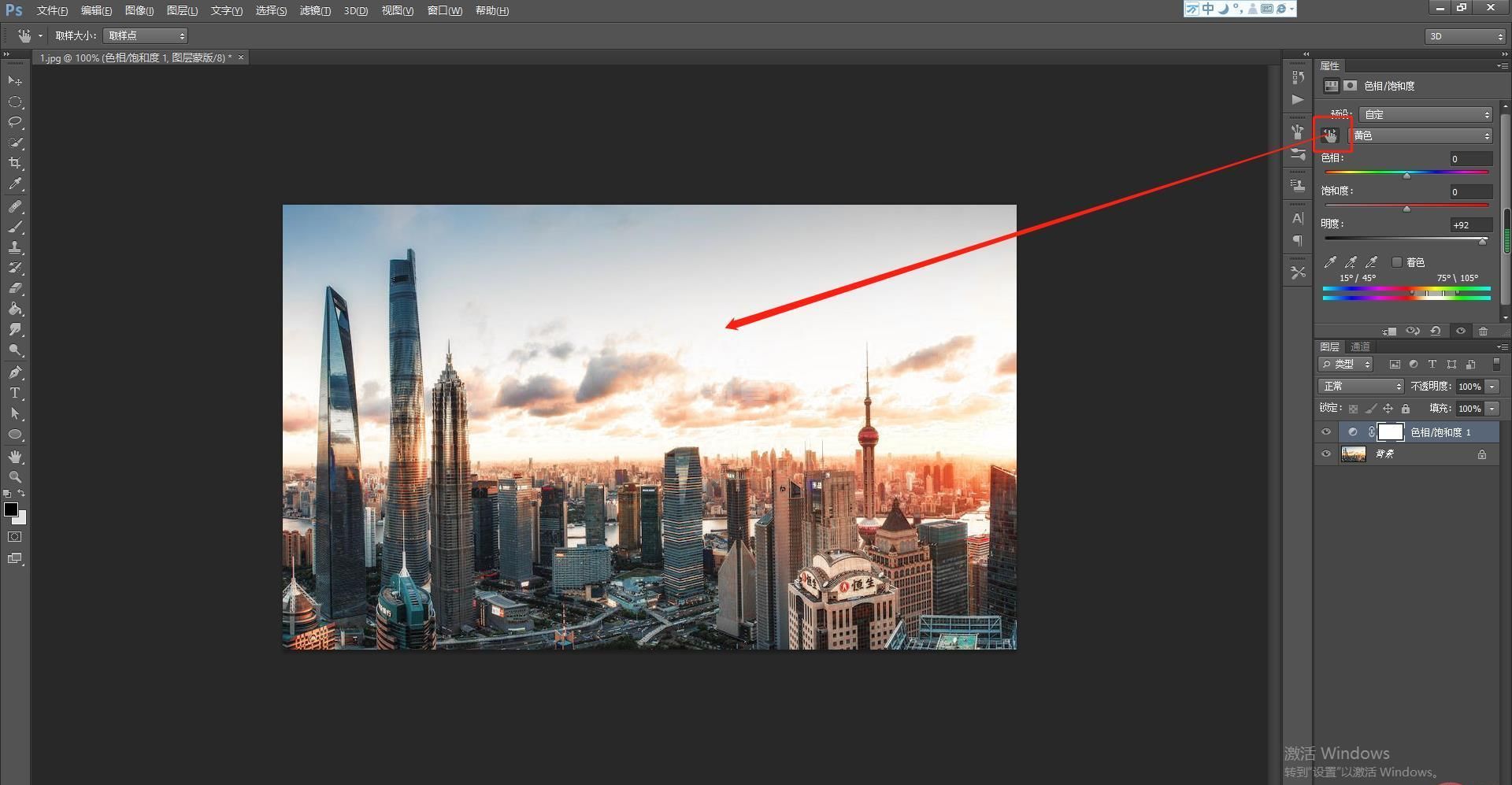The width and height of the screenshot is (1512, 785).
Task: Open the History panel icon
Action: click(1298, 77)
